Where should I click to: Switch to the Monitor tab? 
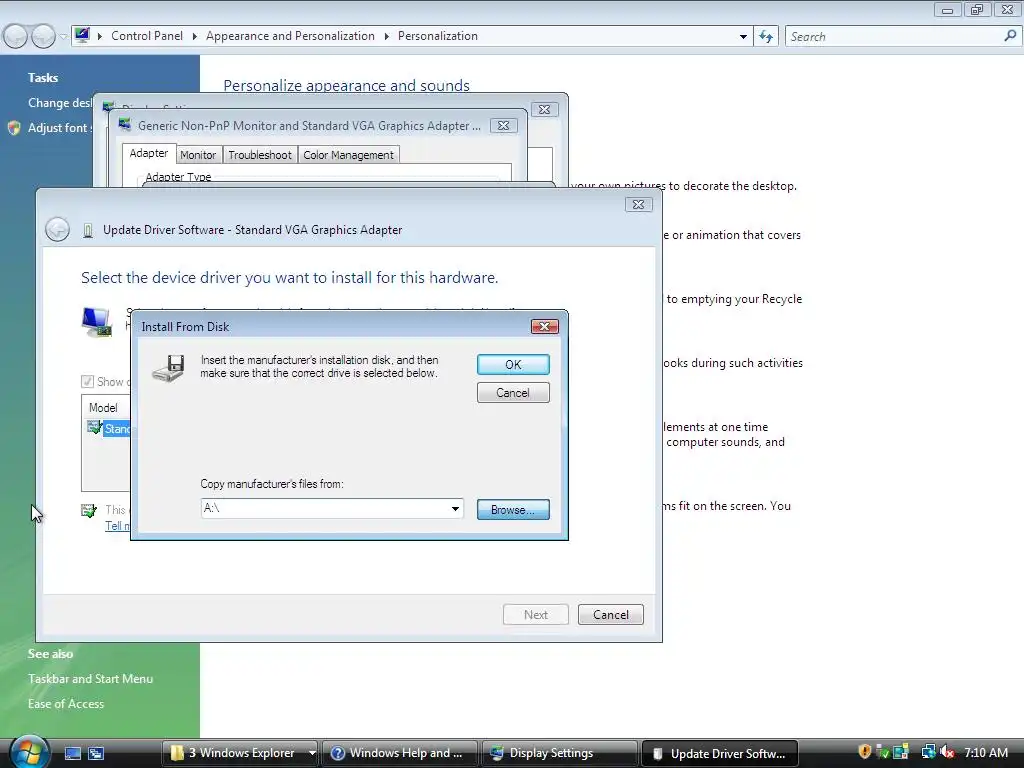198,155
